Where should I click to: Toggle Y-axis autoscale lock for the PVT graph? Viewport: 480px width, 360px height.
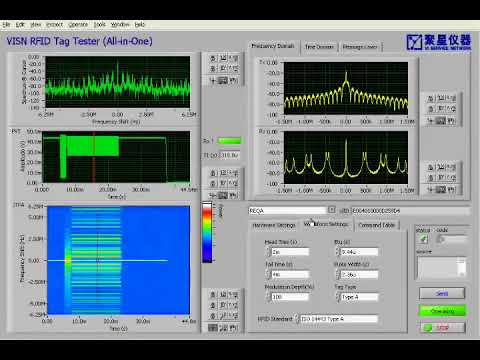213,183
